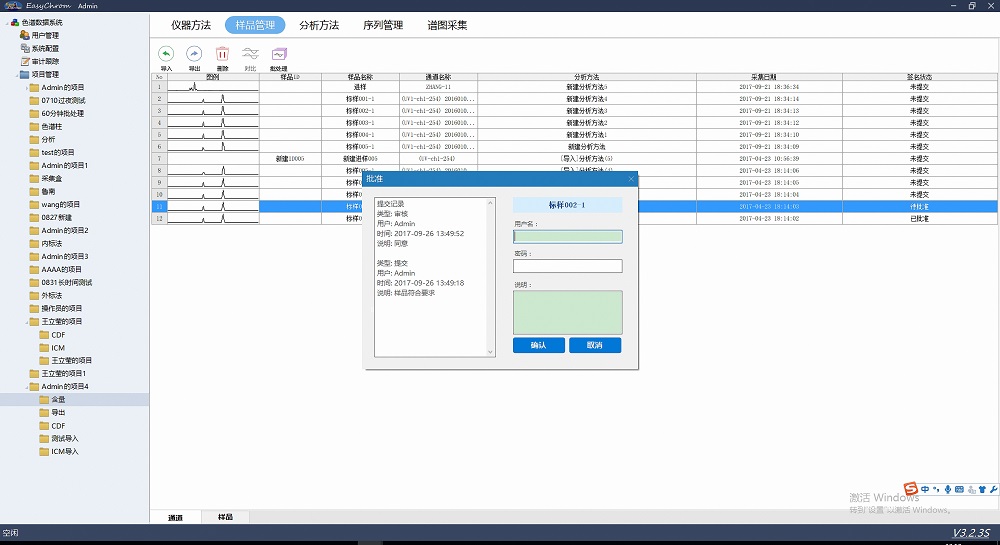Click the Sogou input method tray icon
The height and width of the screenshot is (545, 1000).
[911, 489]
